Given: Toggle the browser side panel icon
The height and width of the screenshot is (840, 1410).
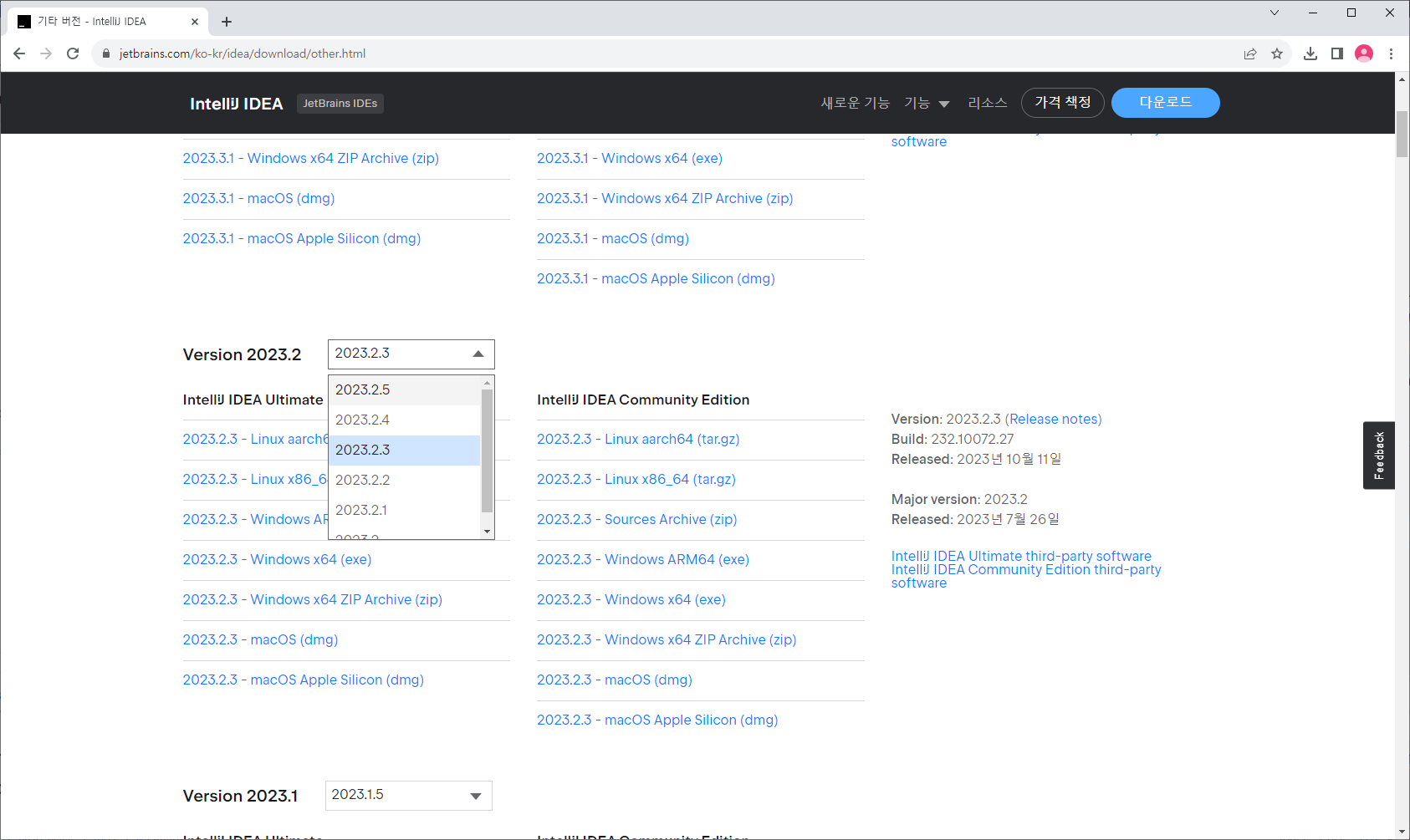Looking at the screenshot, I should click(x=1337, y=53).
